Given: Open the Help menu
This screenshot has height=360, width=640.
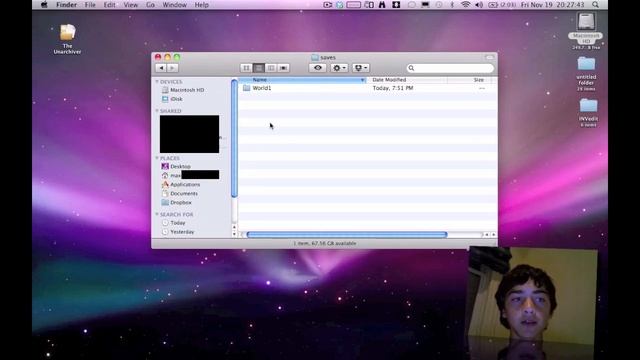Looking at the screenshot, I should (202, 5).
